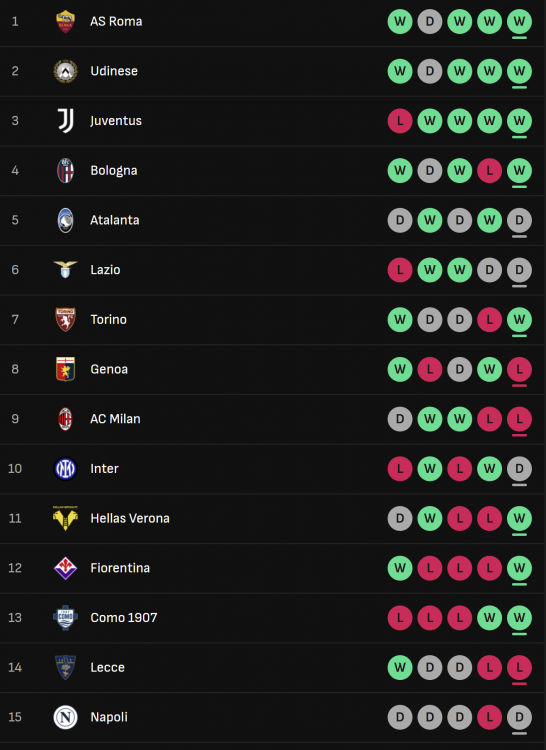Click the Torino bull crest
The height and width of the screenshot is (750, 546).
66,320
